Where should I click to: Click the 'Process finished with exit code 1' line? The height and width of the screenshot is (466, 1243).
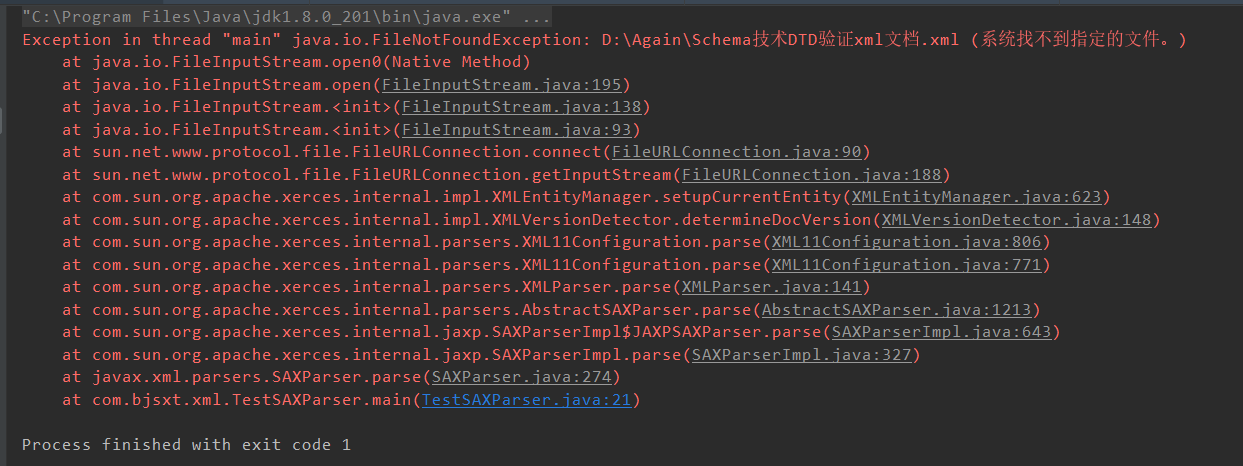186,445
